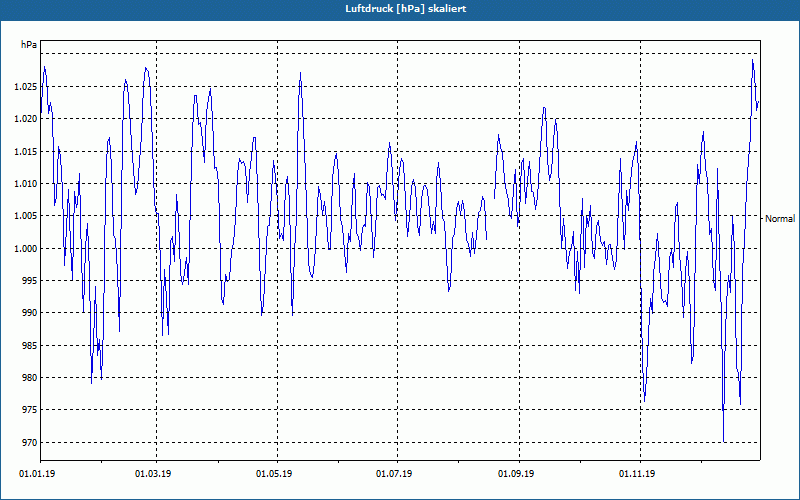This screenshot has width=800, height=500.
Task: Select the 1.000 axis value
Action: pyautogui.click(x=26, y=248)
